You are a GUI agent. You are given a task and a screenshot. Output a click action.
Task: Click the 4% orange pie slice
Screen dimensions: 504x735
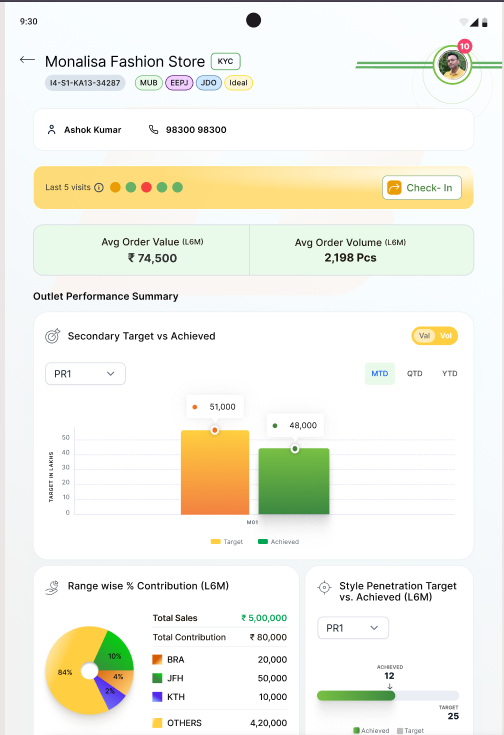[x=118, y=677]
